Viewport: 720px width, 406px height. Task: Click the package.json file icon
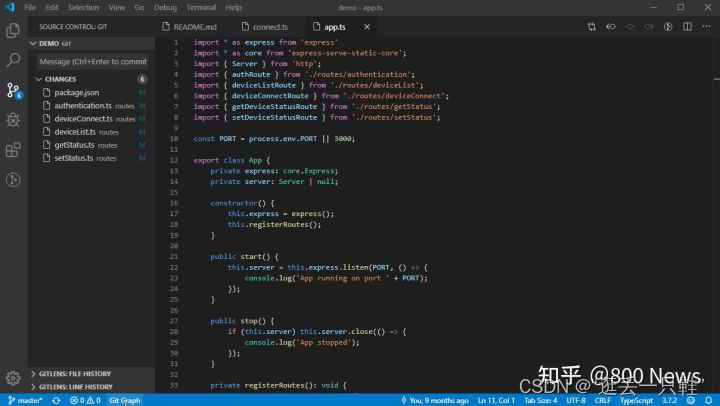[x=46, y=92]
